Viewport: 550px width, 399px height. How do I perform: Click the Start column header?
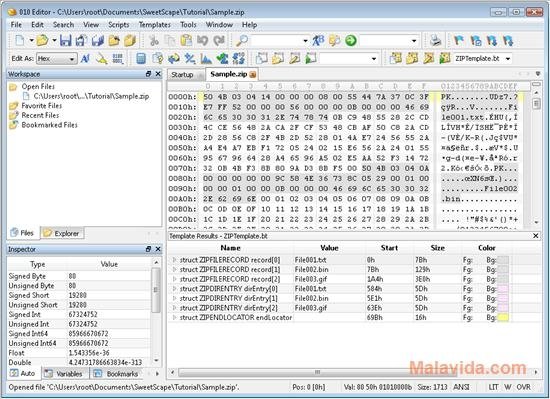point(389,248)
